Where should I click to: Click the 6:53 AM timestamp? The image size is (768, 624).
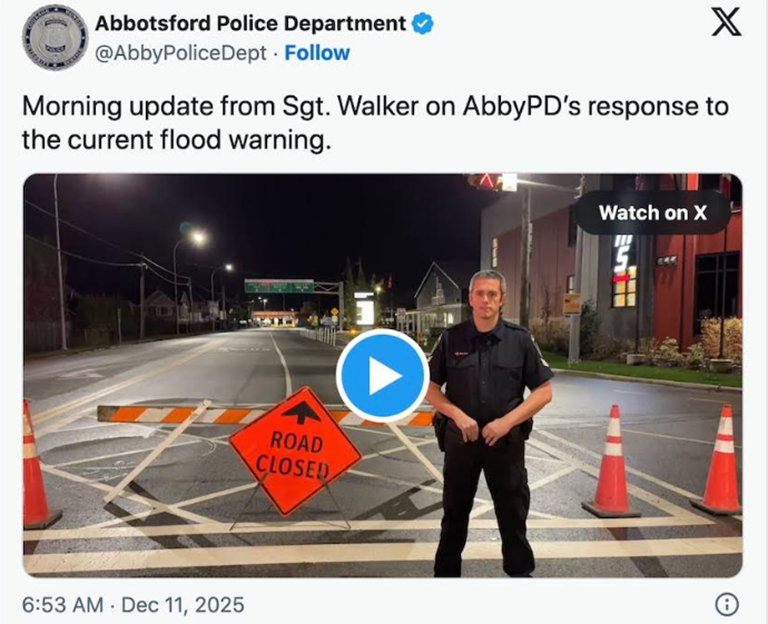63,604
